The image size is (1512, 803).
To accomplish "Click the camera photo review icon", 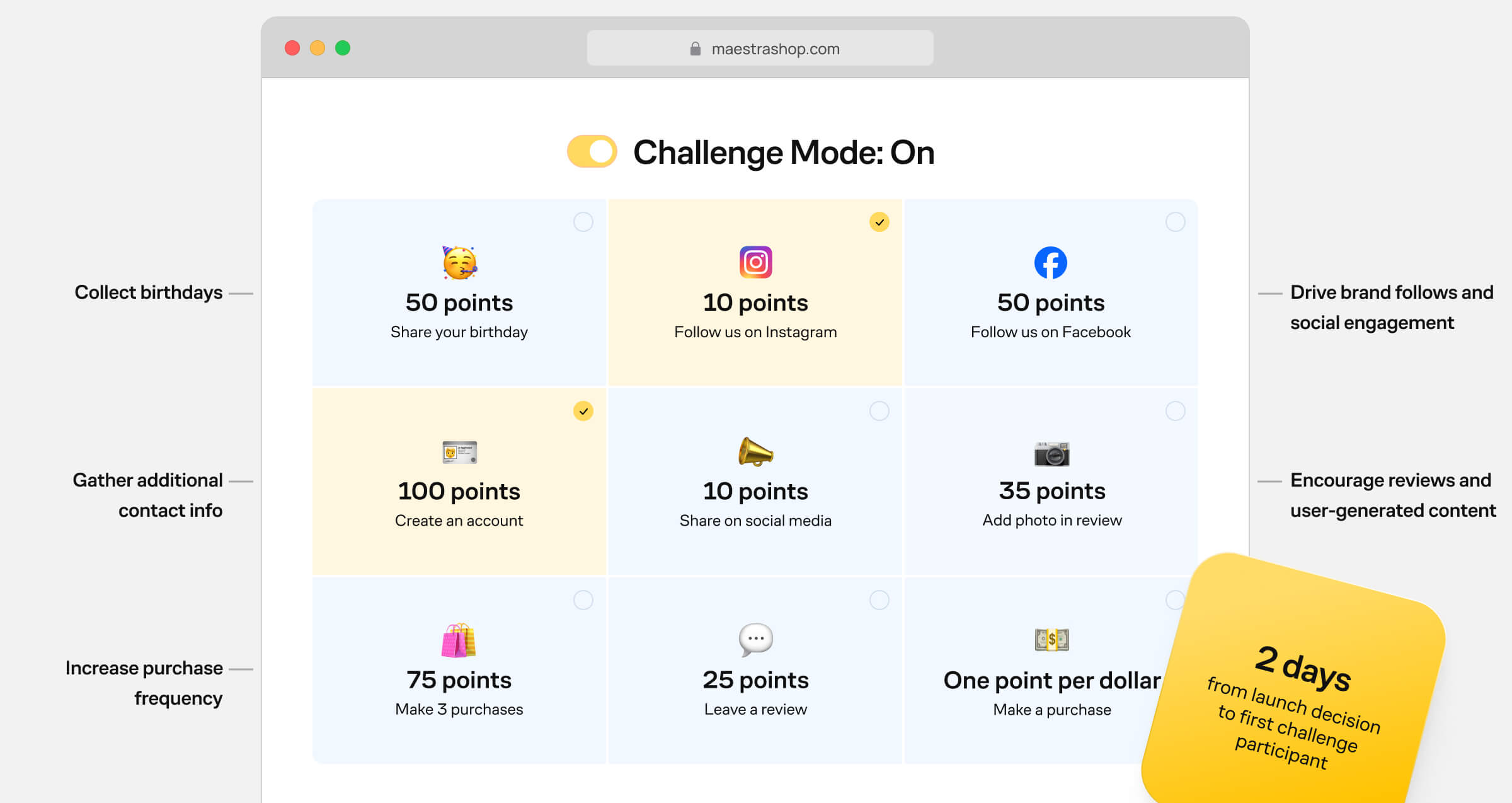I will 1051,453.
